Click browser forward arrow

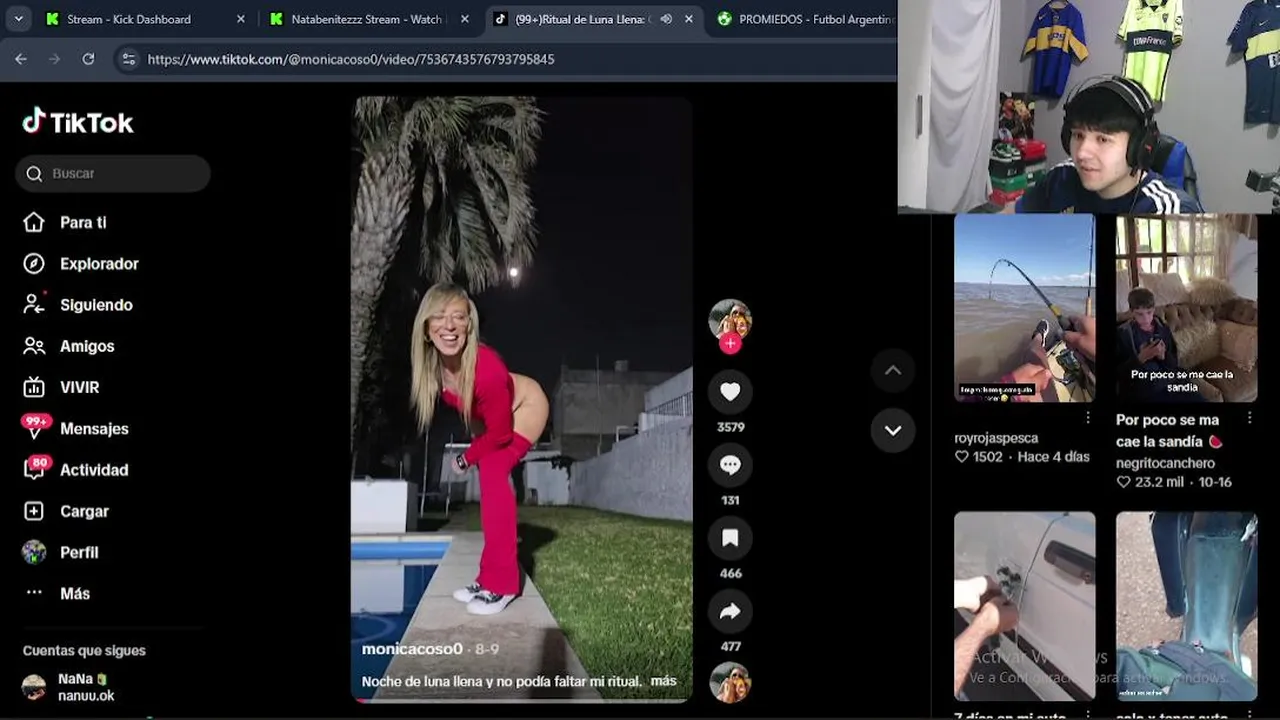pos(54,59)
